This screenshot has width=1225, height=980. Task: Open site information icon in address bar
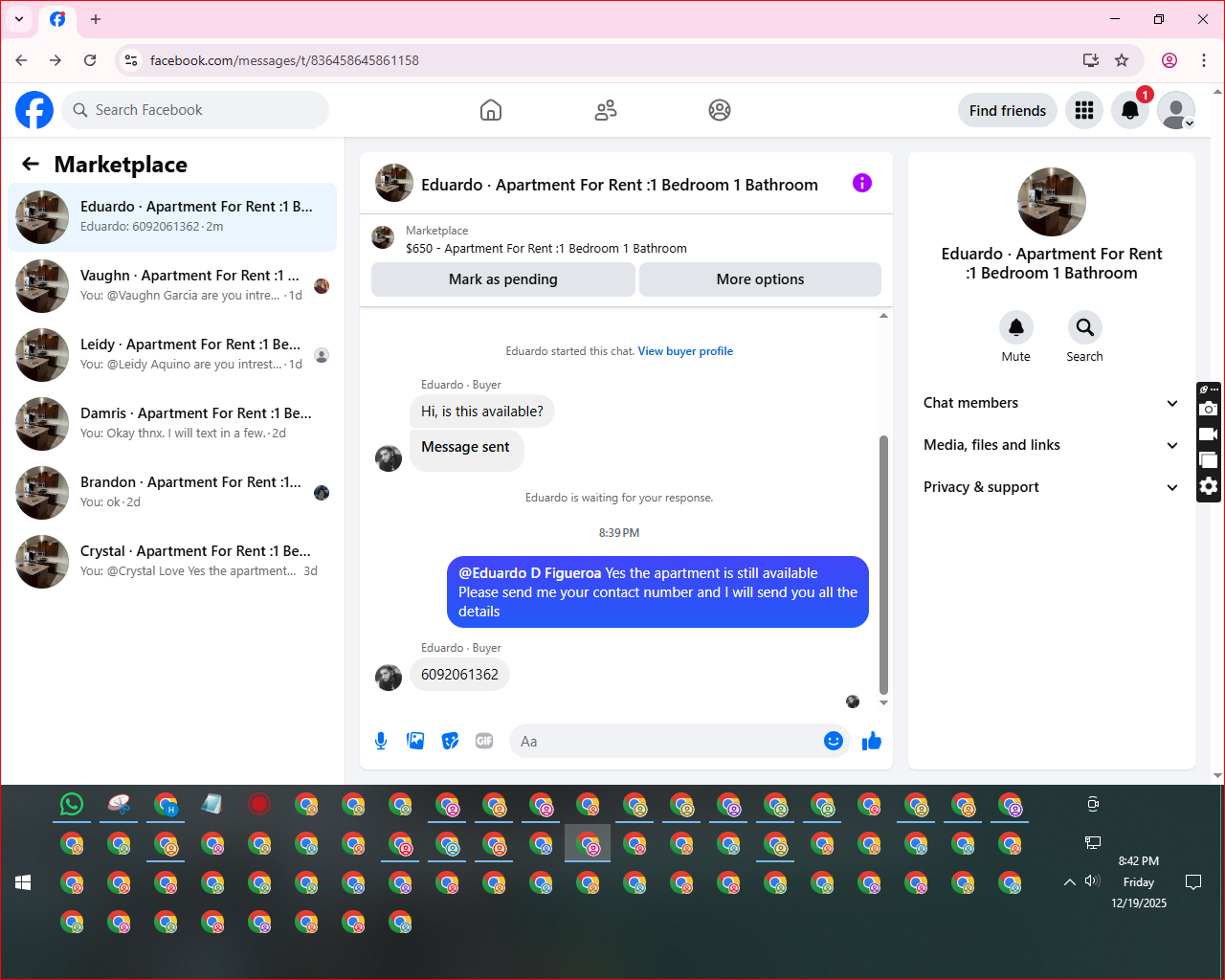[x=131, y=60]
